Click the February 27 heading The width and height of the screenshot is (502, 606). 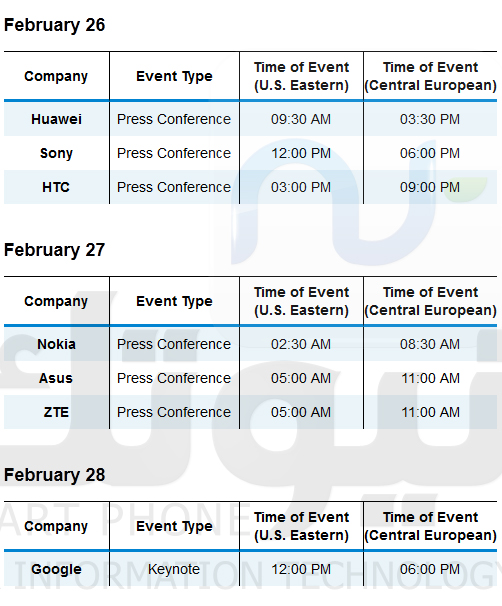(54, 250)
